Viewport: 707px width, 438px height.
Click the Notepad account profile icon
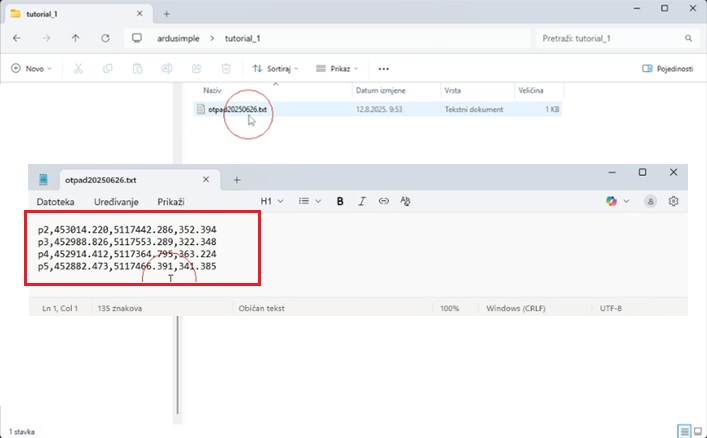651,201
